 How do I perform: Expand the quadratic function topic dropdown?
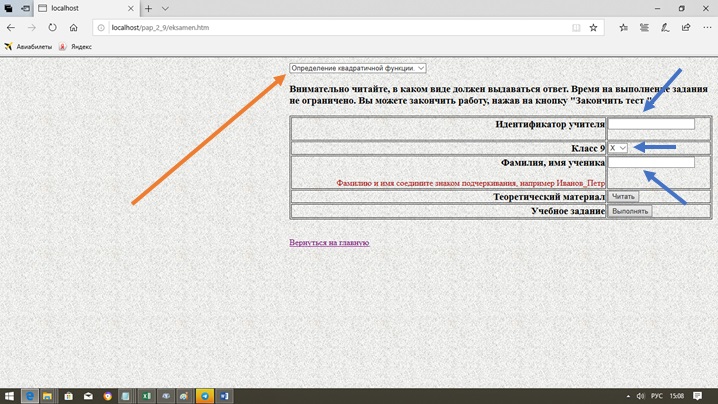coord(357,68)
